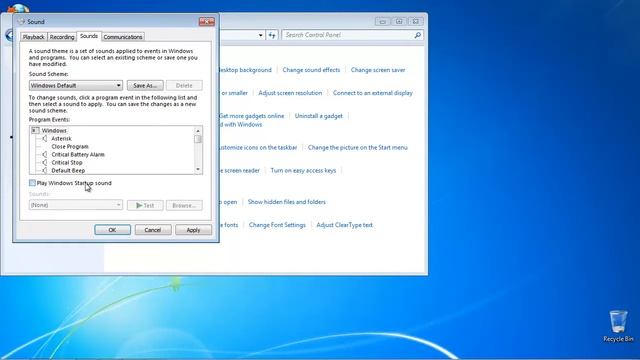The image size is (640, 360).
Task: Switch to the Communications tab
Action: (x=123, y=37)
